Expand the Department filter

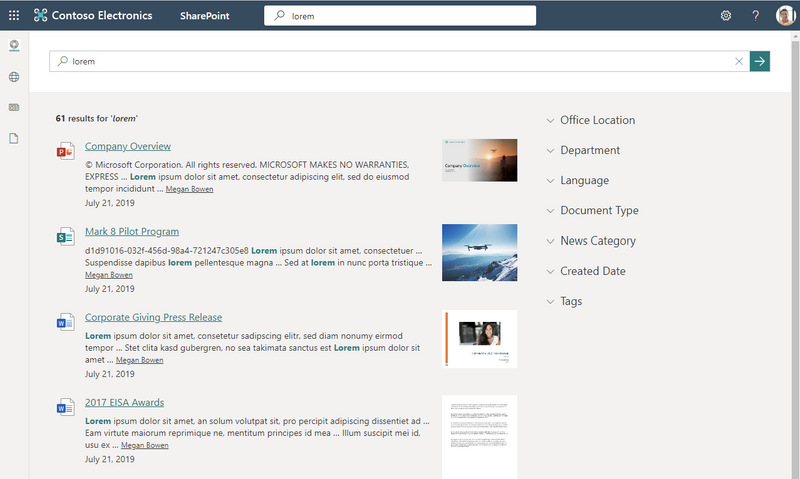click(590, 150)
